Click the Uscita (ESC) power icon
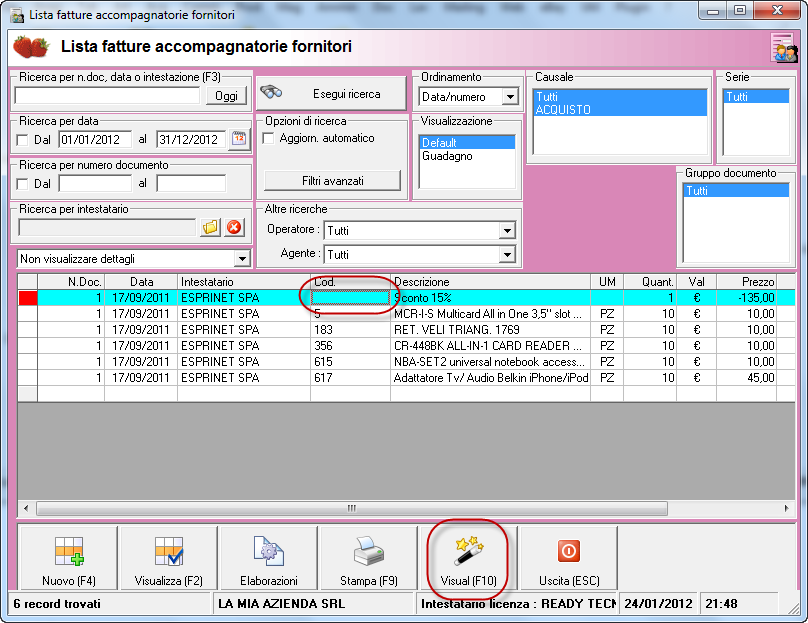808x623 pixels. pos(568,551)
